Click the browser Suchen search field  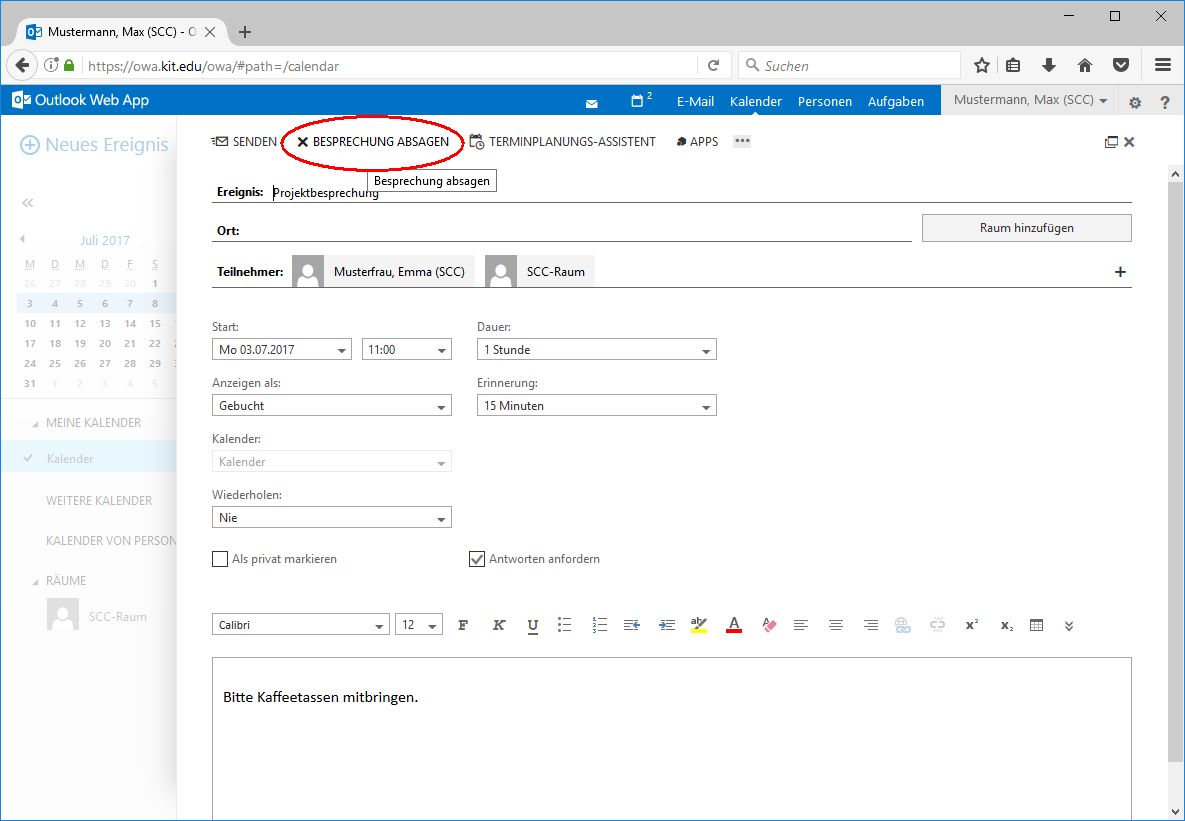849,66
